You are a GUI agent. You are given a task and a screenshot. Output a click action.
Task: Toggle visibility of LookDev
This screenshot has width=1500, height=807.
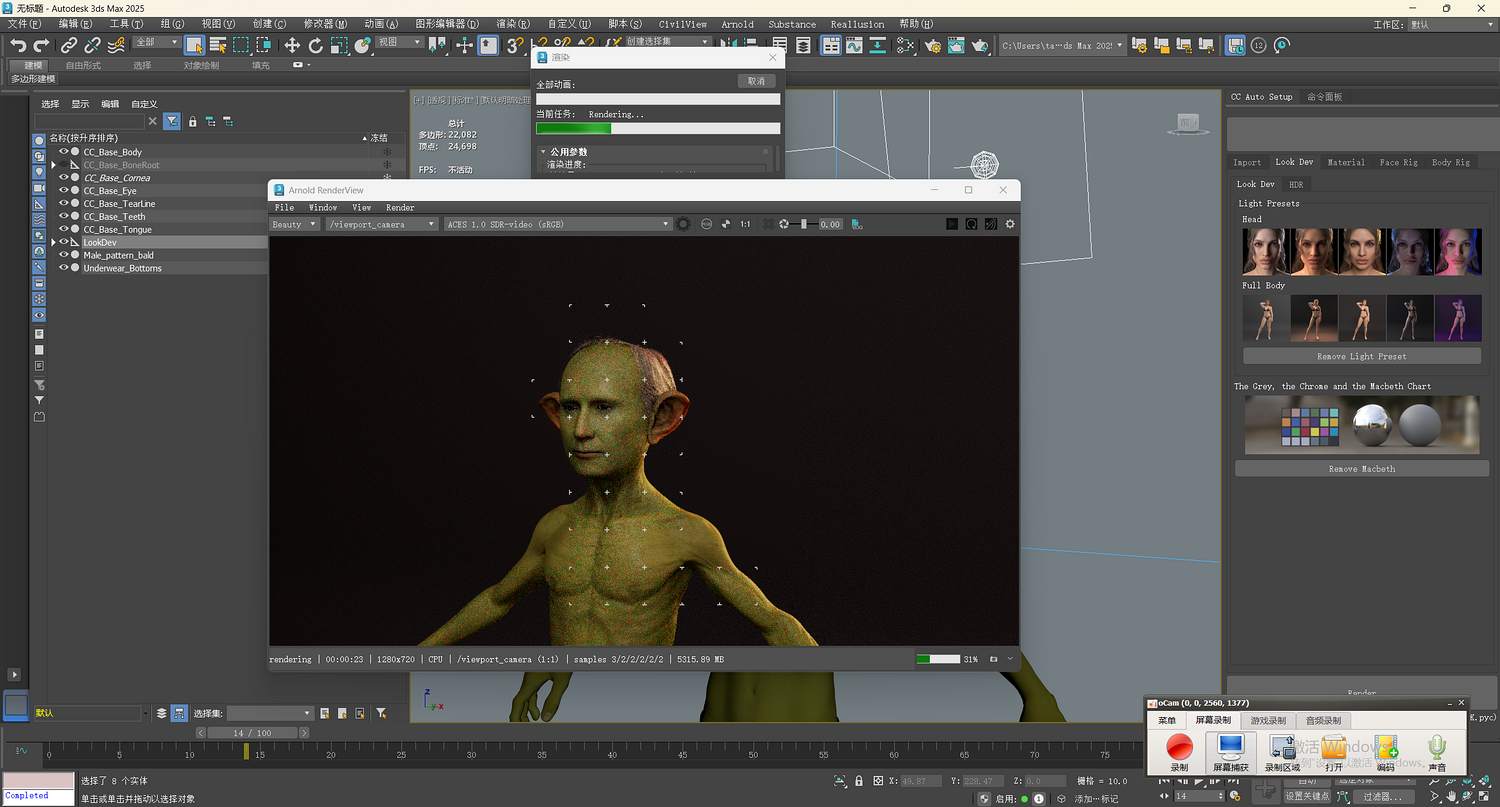pyautogui.click(x=64, y=242)
